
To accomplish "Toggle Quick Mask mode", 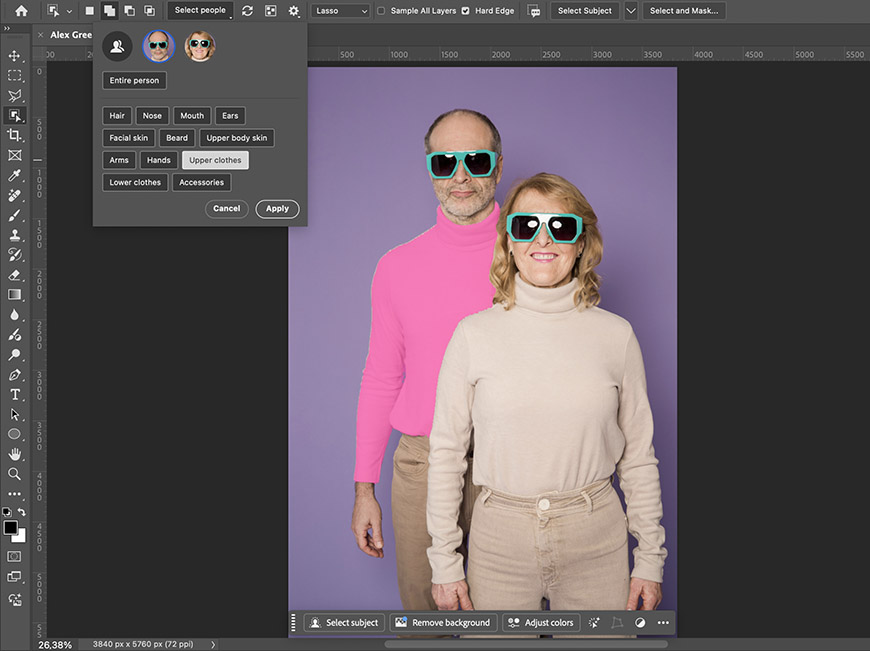I will coord(14,556).
